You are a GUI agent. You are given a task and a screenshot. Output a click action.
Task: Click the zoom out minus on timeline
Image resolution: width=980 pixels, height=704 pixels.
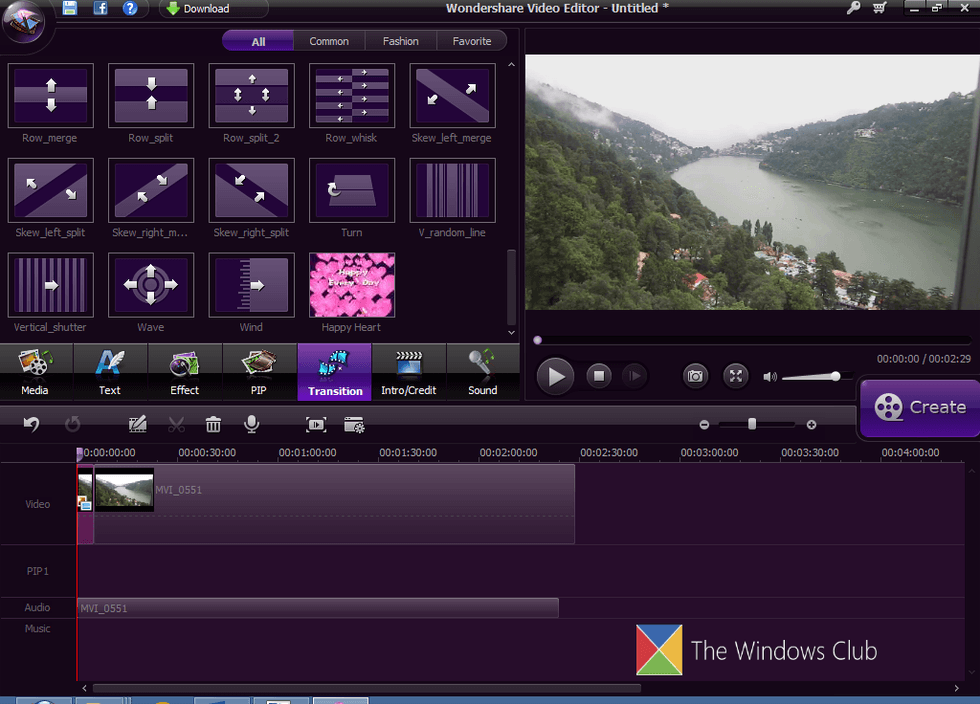pyautogui.click(x=704, y=425)
